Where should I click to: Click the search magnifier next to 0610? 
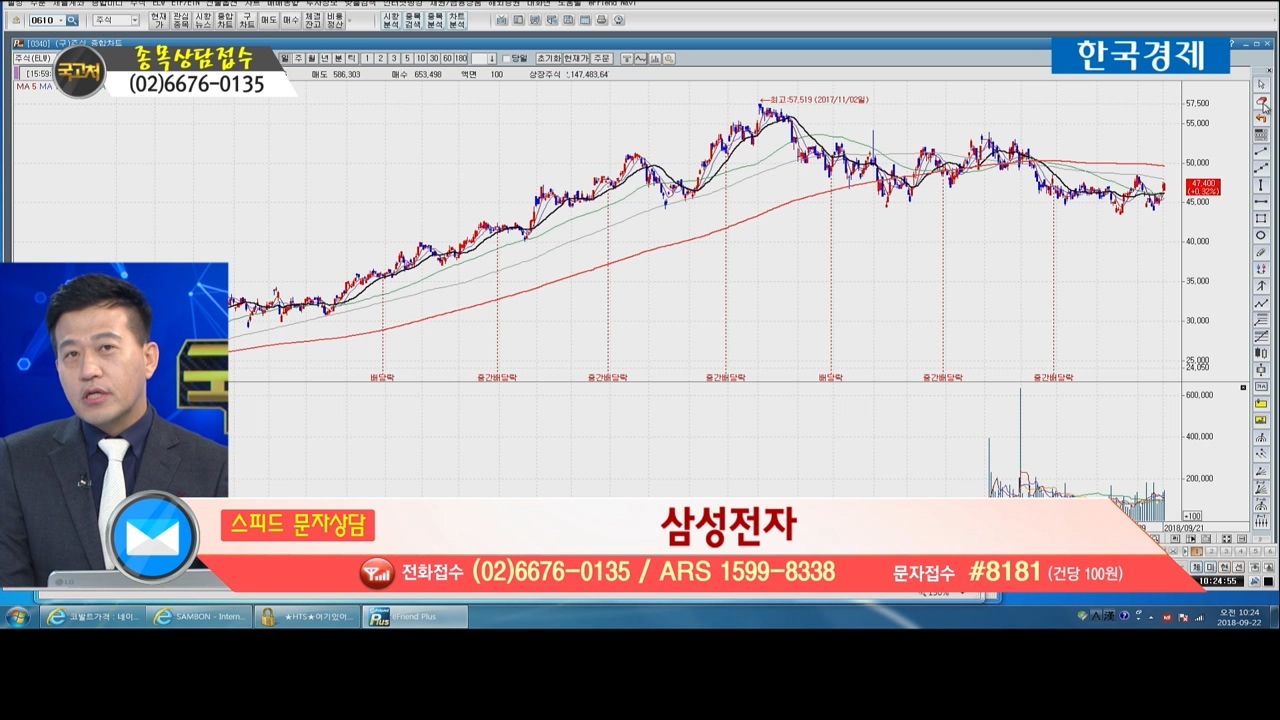[72, 20]
